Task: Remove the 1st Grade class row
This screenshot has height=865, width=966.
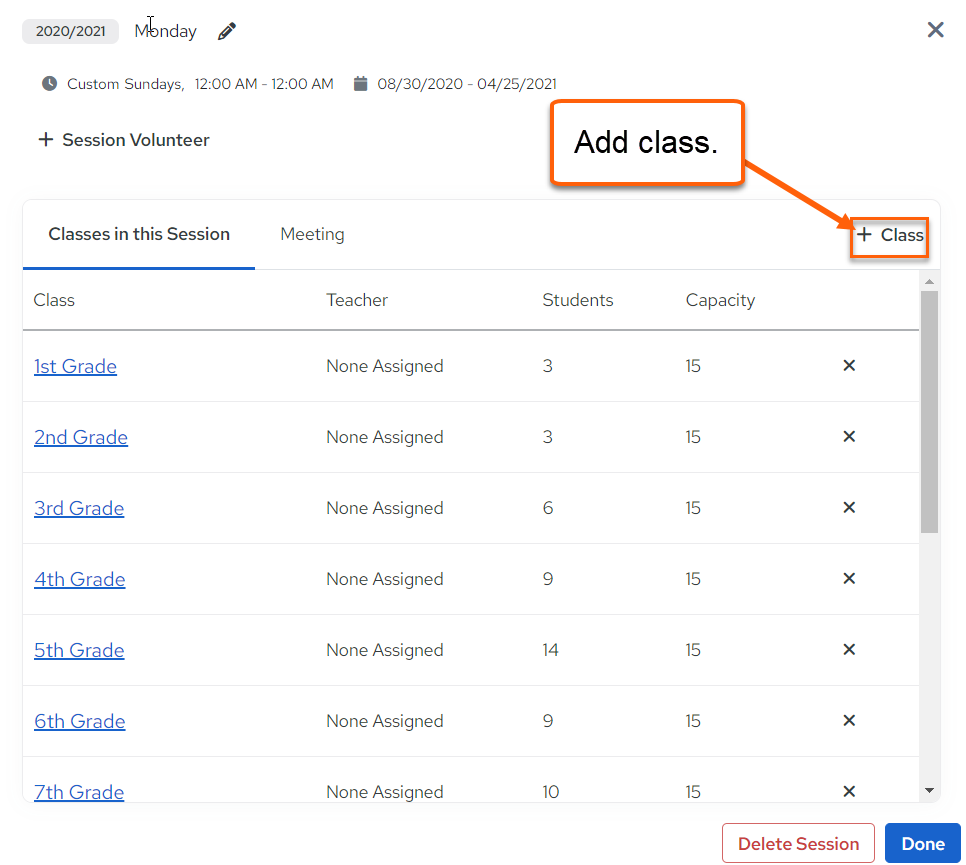Action: (849, 365)
